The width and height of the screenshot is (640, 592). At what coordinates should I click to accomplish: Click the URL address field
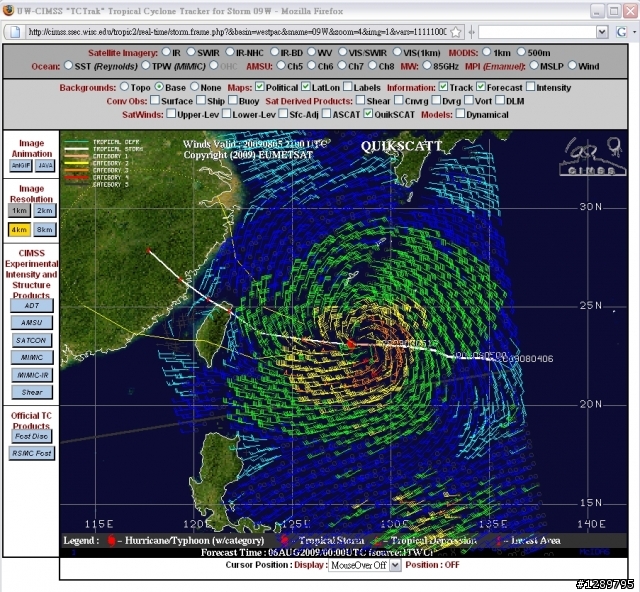[237, 32]
